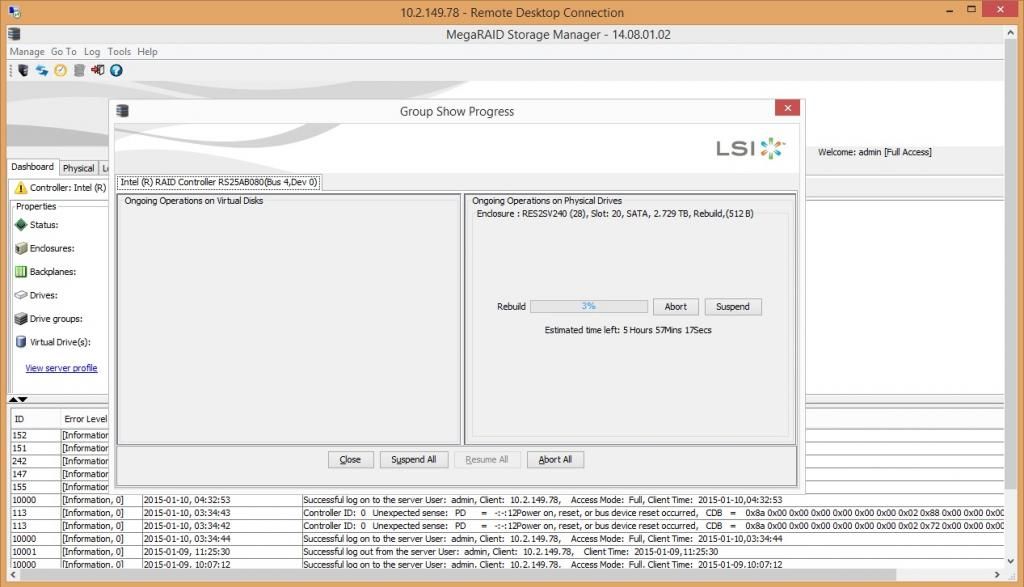Screen dimensions: 1024x587
Task: Click the Abort All button
Action: (555, 460)
